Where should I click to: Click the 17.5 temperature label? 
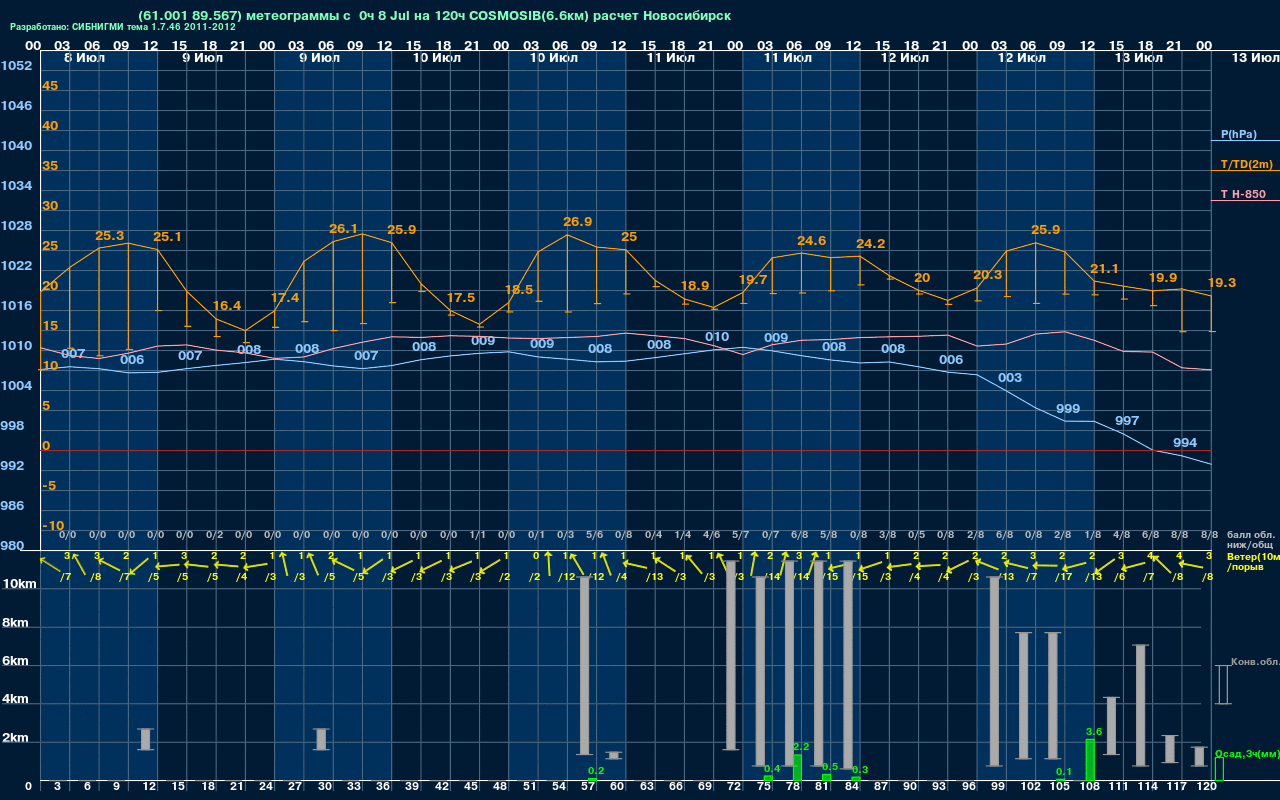pos(461,298)
